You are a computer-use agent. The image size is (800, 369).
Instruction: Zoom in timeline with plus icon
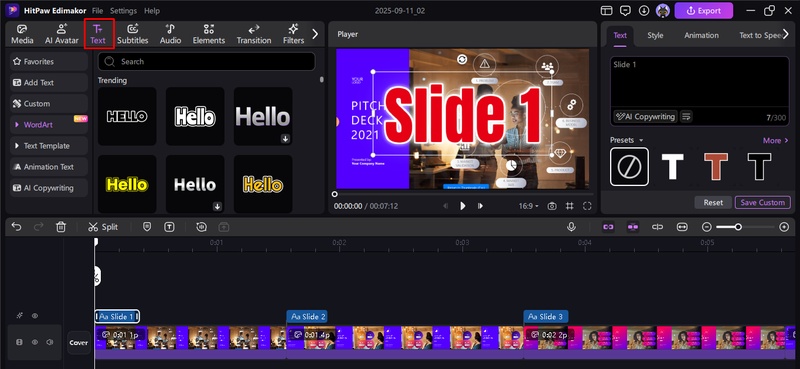[784, 227]
